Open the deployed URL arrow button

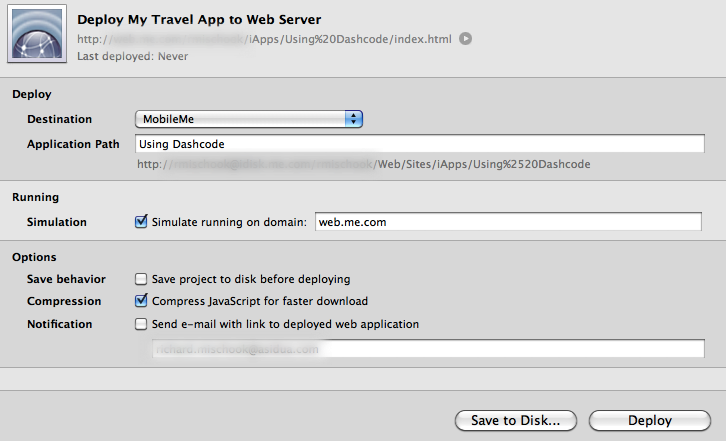point(465,39)
